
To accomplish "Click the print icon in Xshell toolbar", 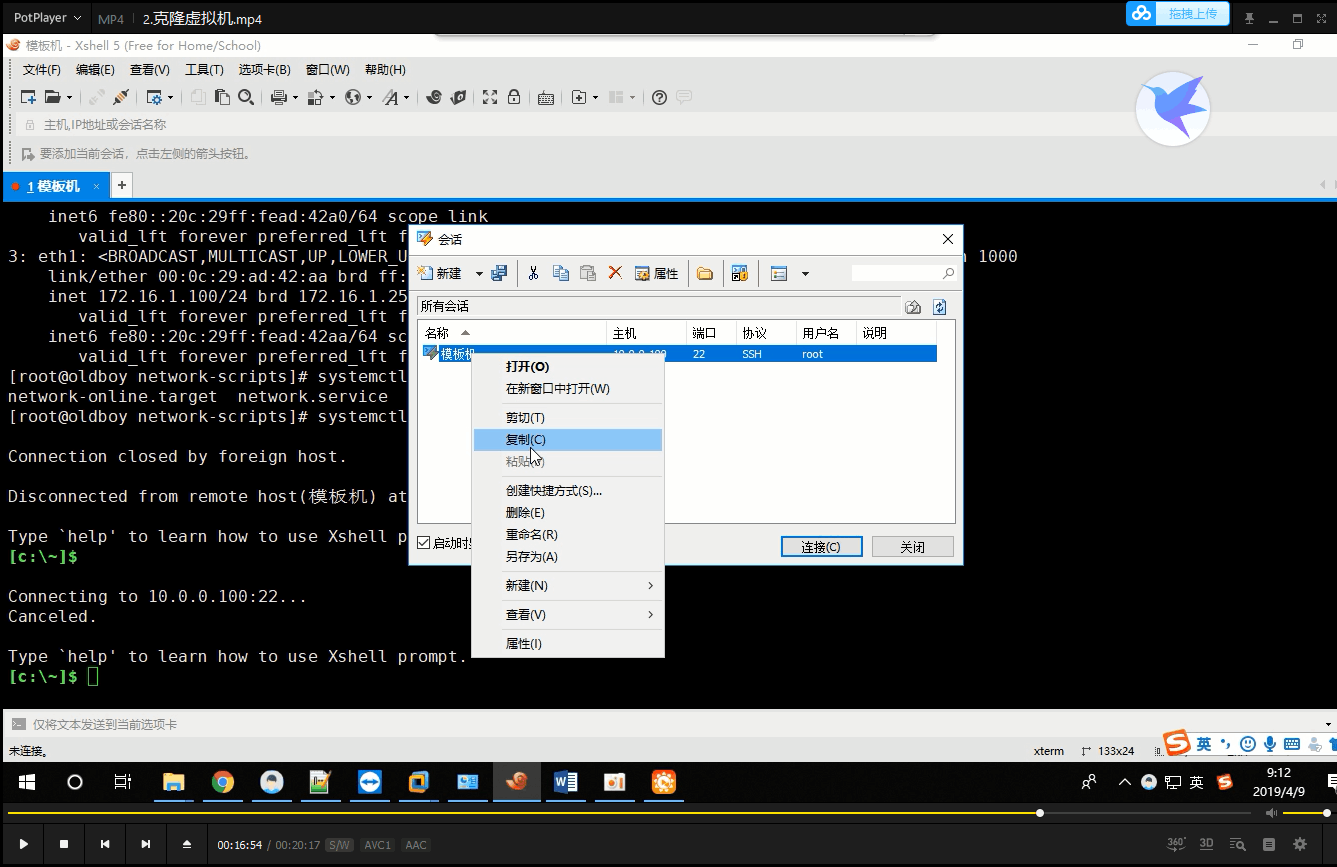I will coord(279,97).
